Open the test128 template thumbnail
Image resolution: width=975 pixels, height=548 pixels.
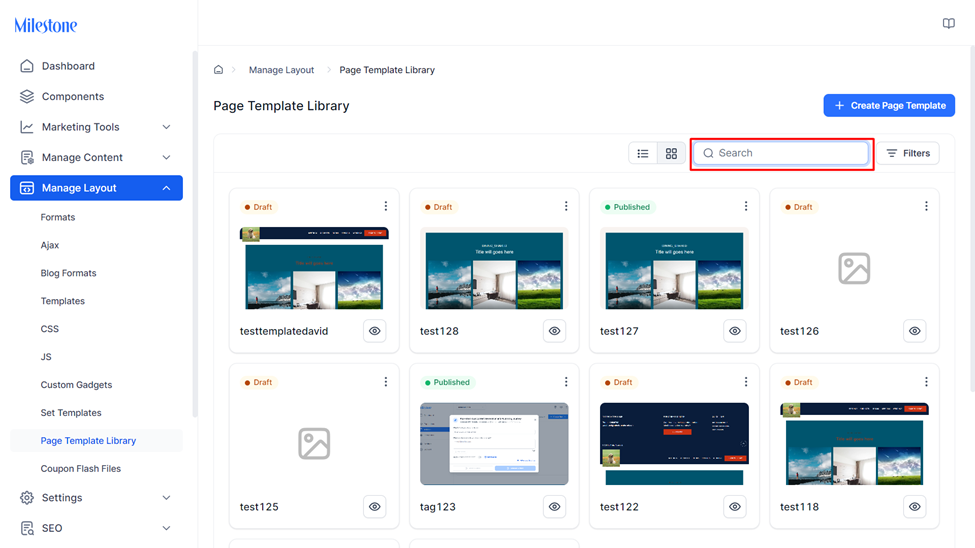tap(494, 268)
